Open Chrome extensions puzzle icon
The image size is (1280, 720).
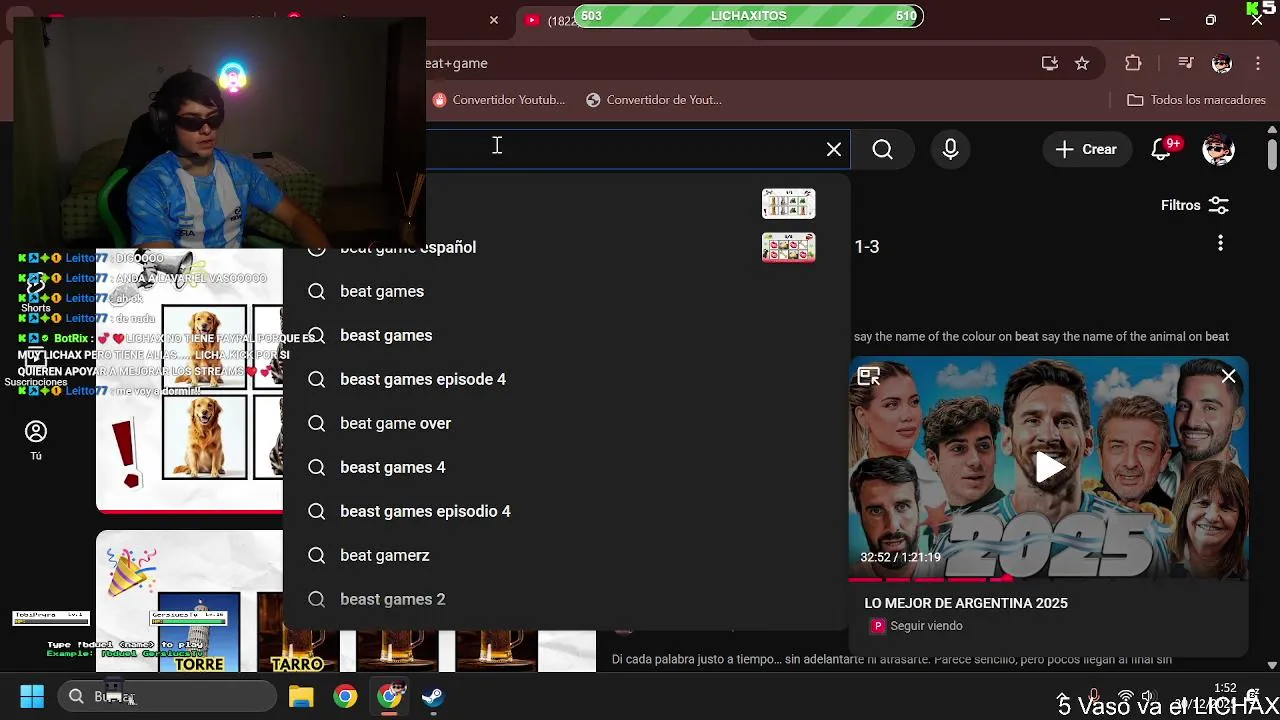pos(1133,63)
